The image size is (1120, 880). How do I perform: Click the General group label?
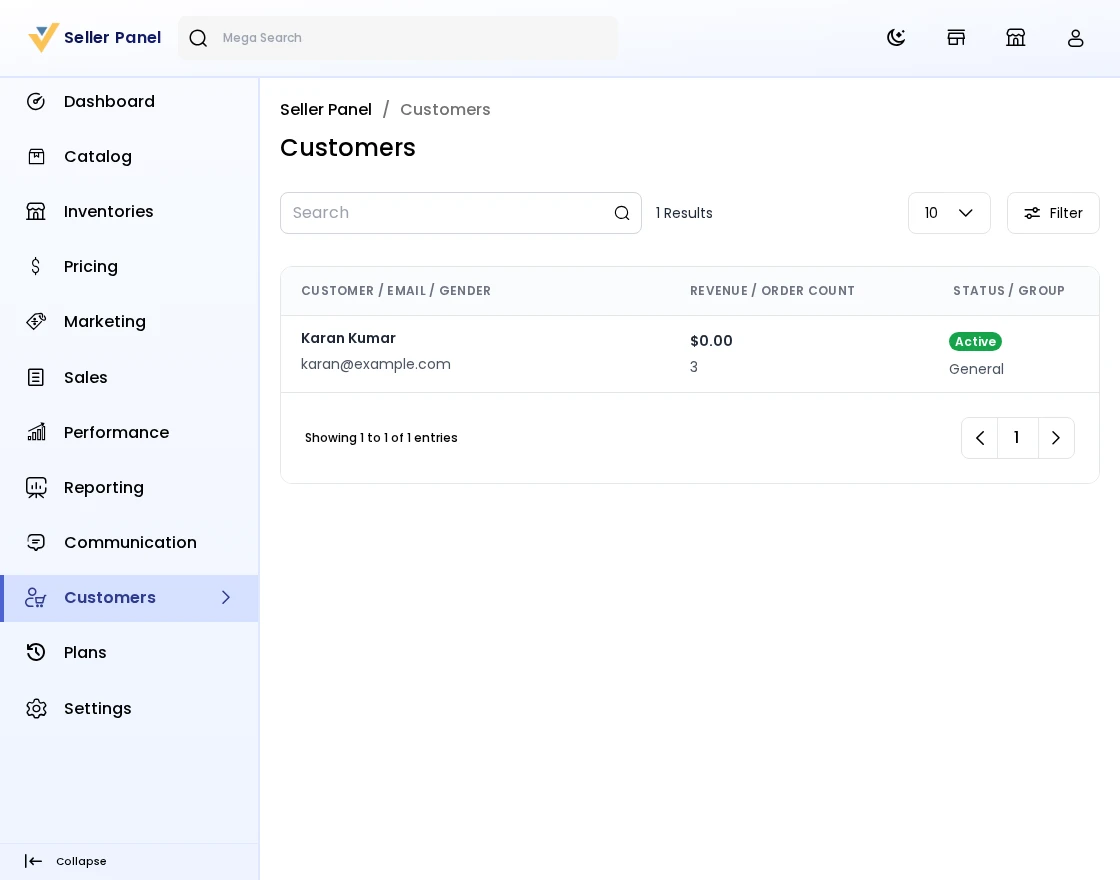[x=976, y=369]
